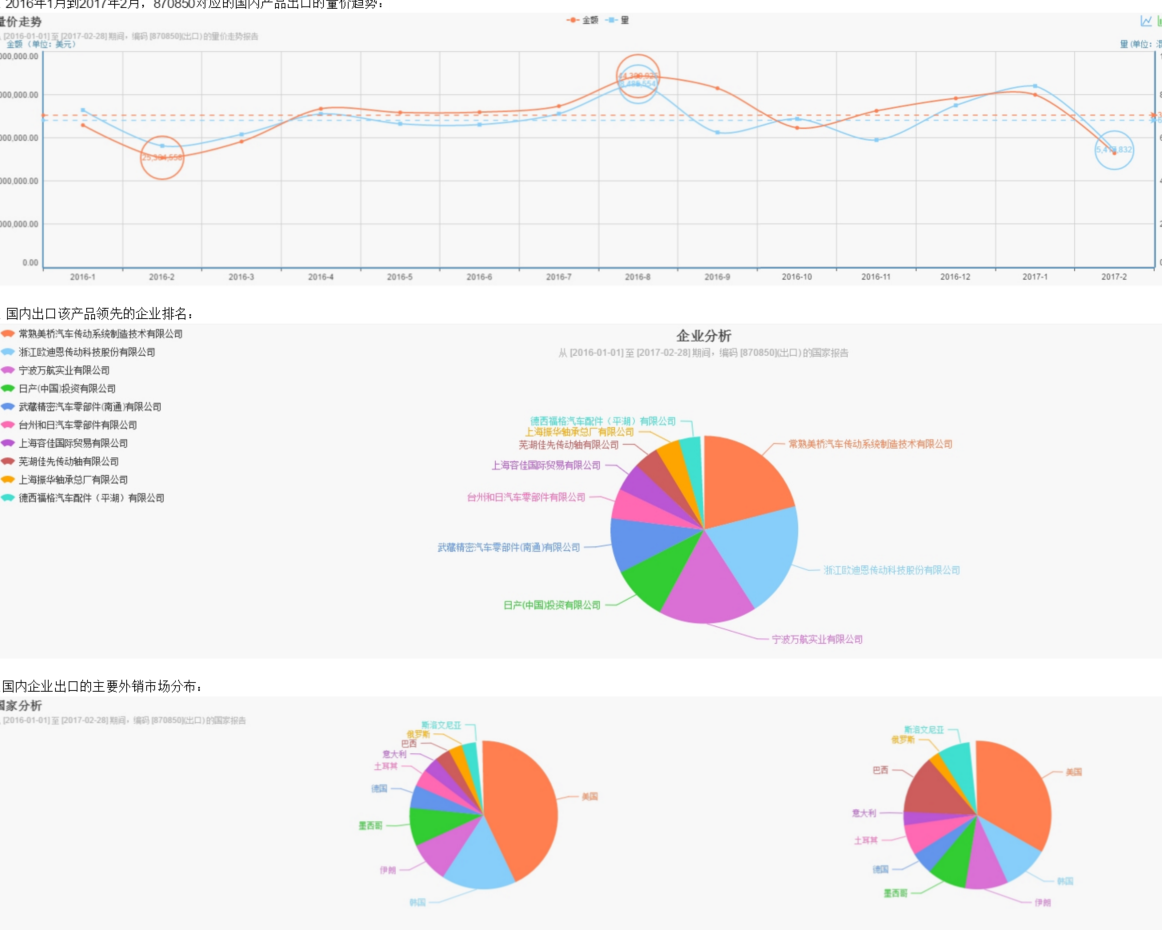Select the circled 2016-2 minimum amount point
Viewport: 1162px width, 930px height.
pos(162,157)
